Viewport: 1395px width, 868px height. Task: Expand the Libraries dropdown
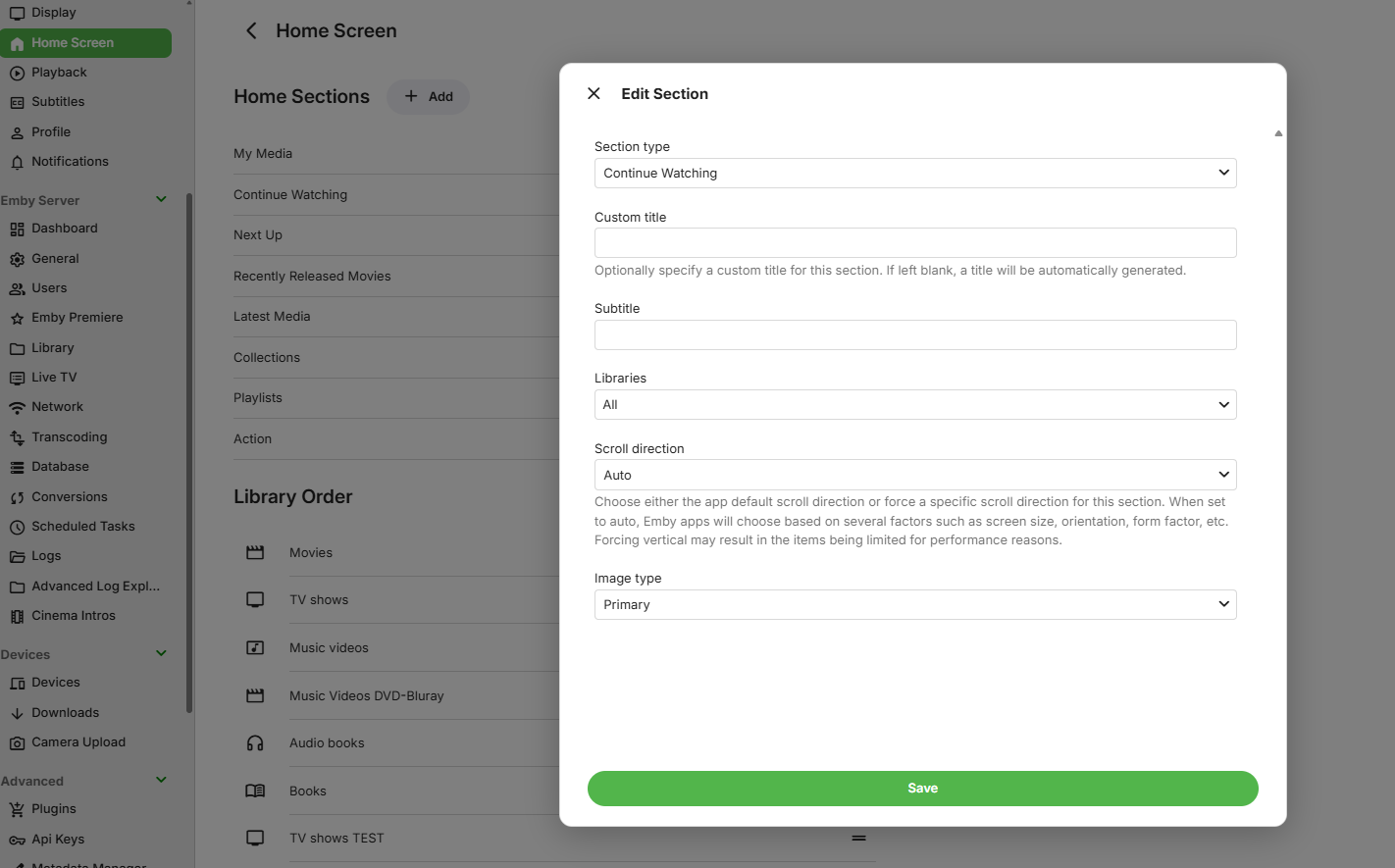[x=914, y=405]
